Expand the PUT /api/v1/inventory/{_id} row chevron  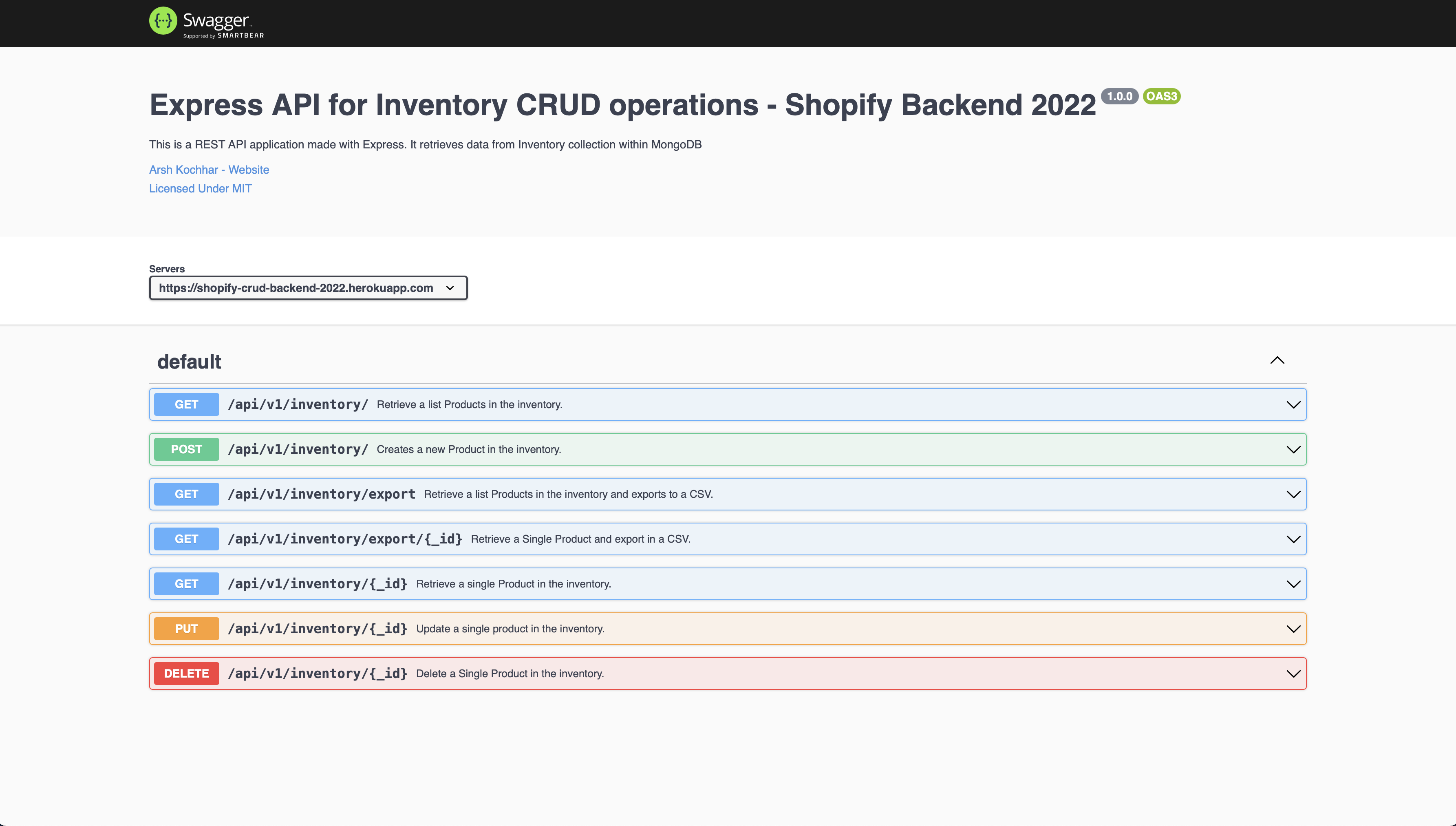coord(1293,629)
